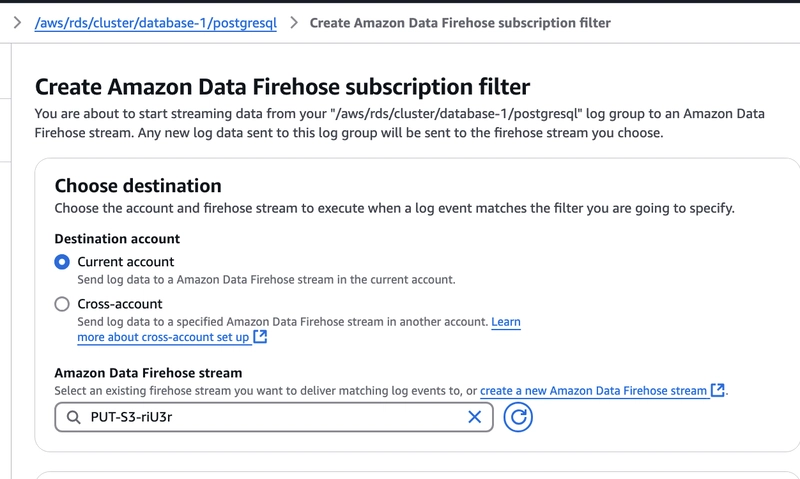Clear the PUT-S3-riU3r stream selection

(474, 417)
